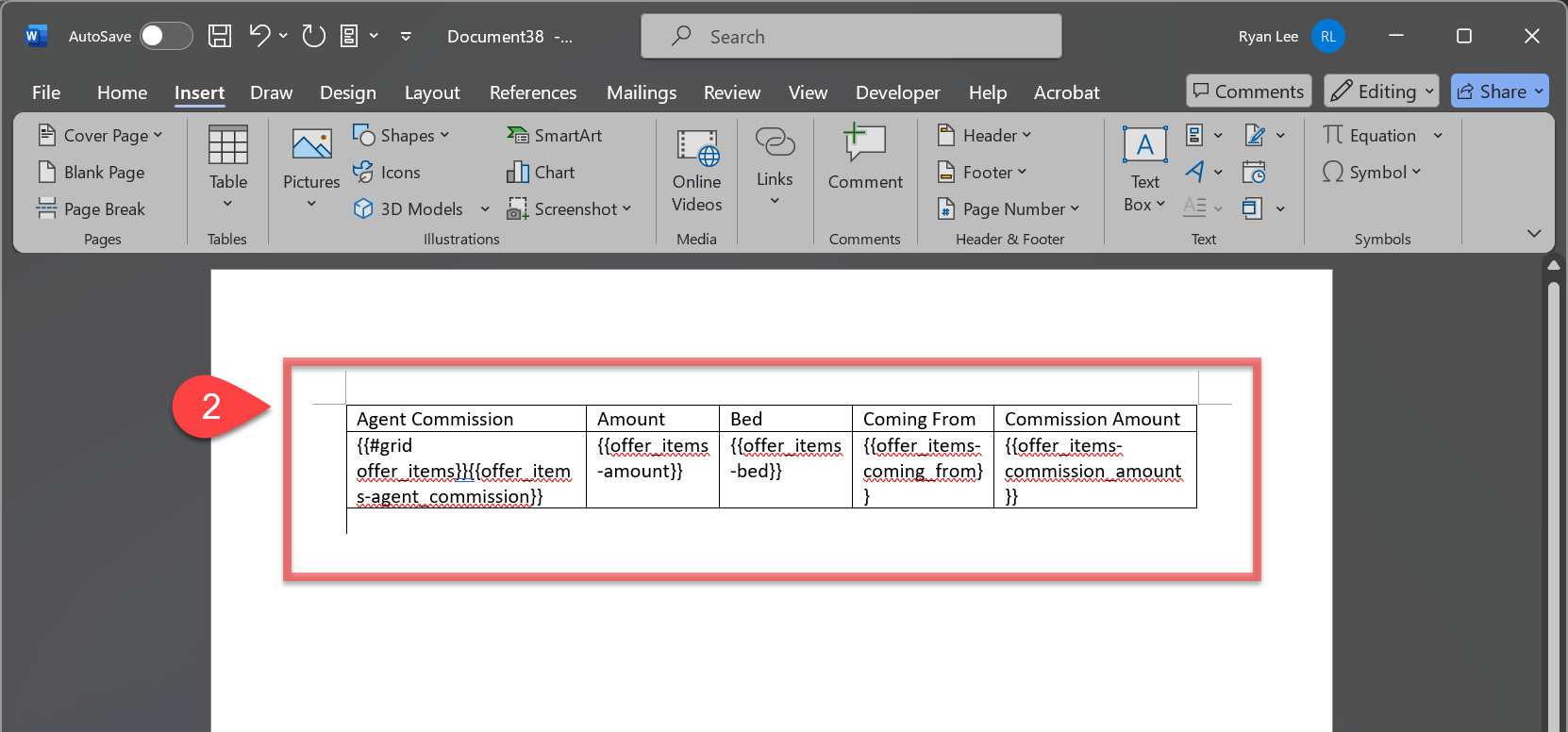Click the Undo arrow icon
Screen dimensions: 1568x732
coord(259,36)
